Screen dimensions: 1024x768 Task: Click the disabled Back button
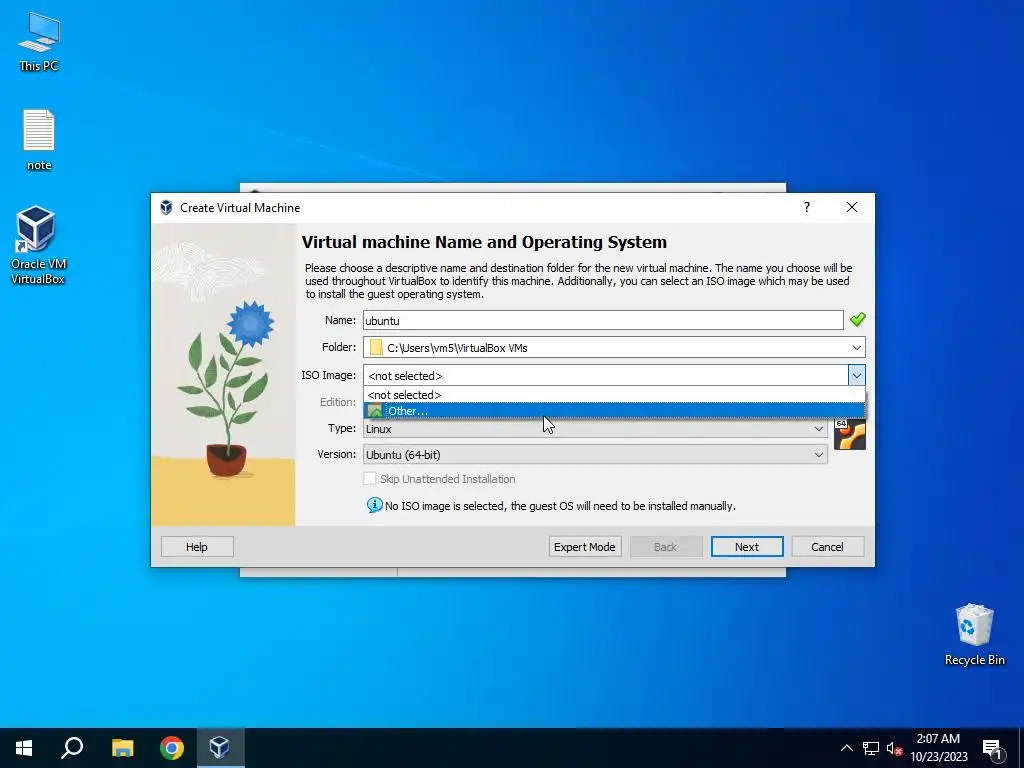pos(665,547)
